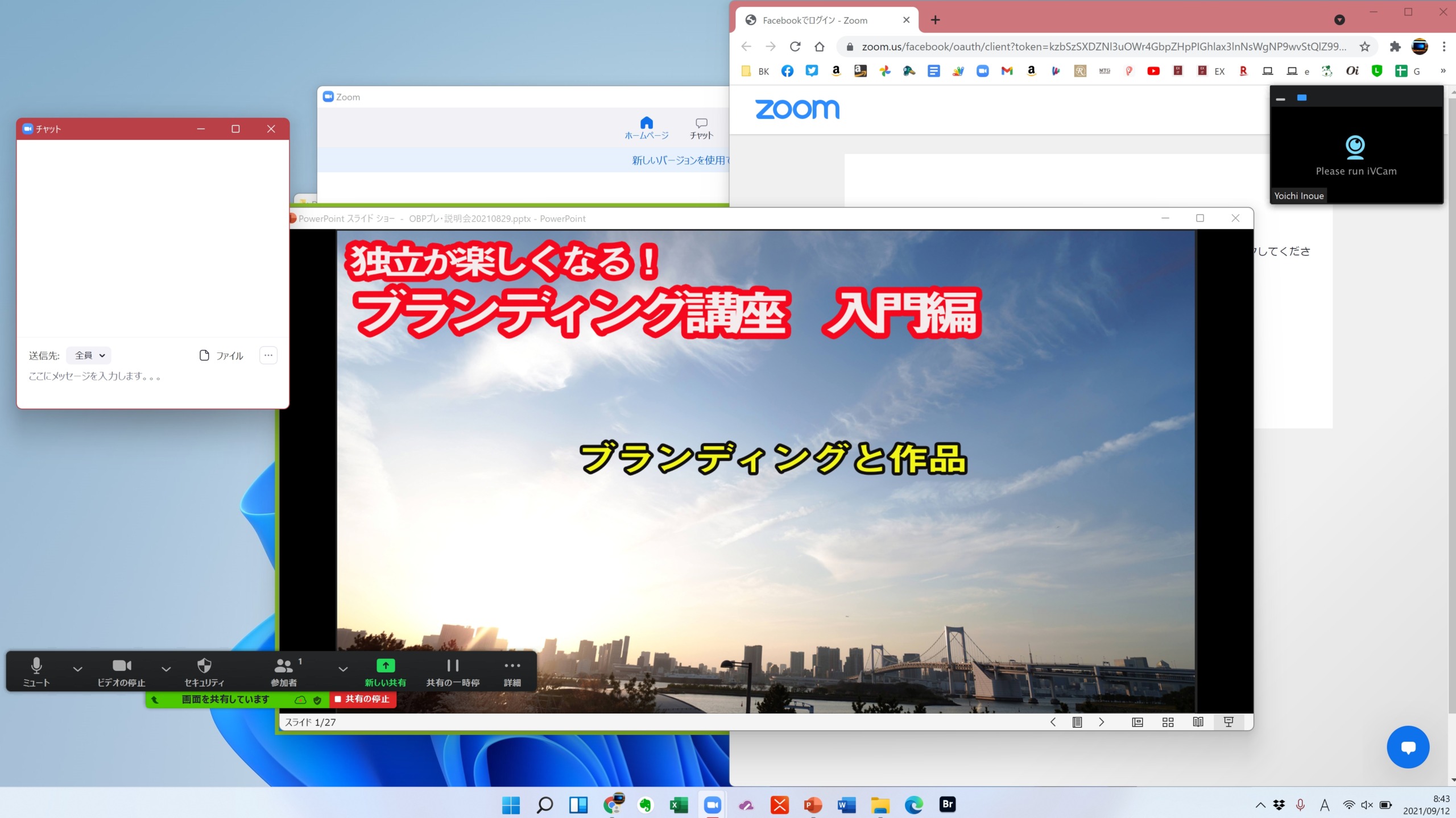Start a new share with 新しい共有
This screenshot has width=1456, height=818.
(385, 671)
